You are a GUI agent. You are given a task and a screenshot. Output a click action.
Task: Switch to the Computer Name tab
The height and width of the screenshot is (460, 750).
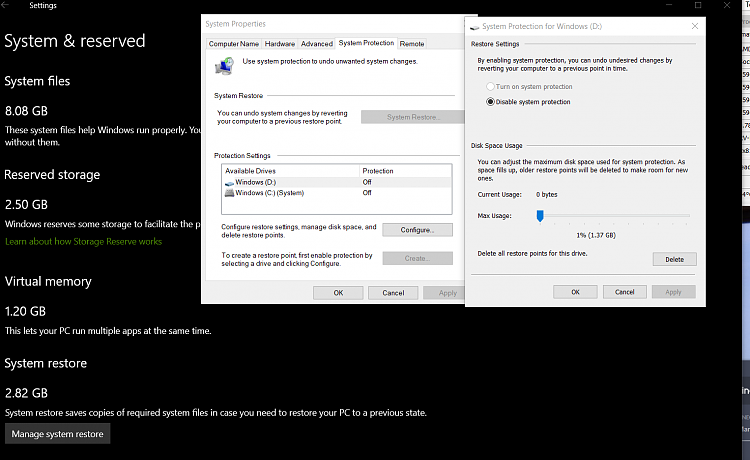233,44
